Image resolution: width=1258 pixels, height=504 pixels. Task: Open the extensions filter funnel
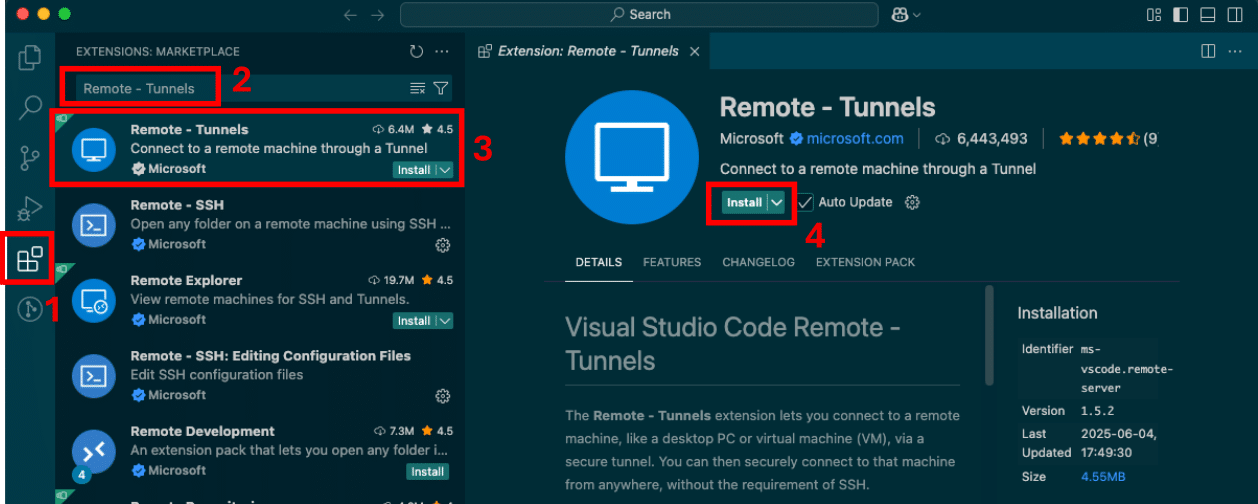click(x=440, y=88)
